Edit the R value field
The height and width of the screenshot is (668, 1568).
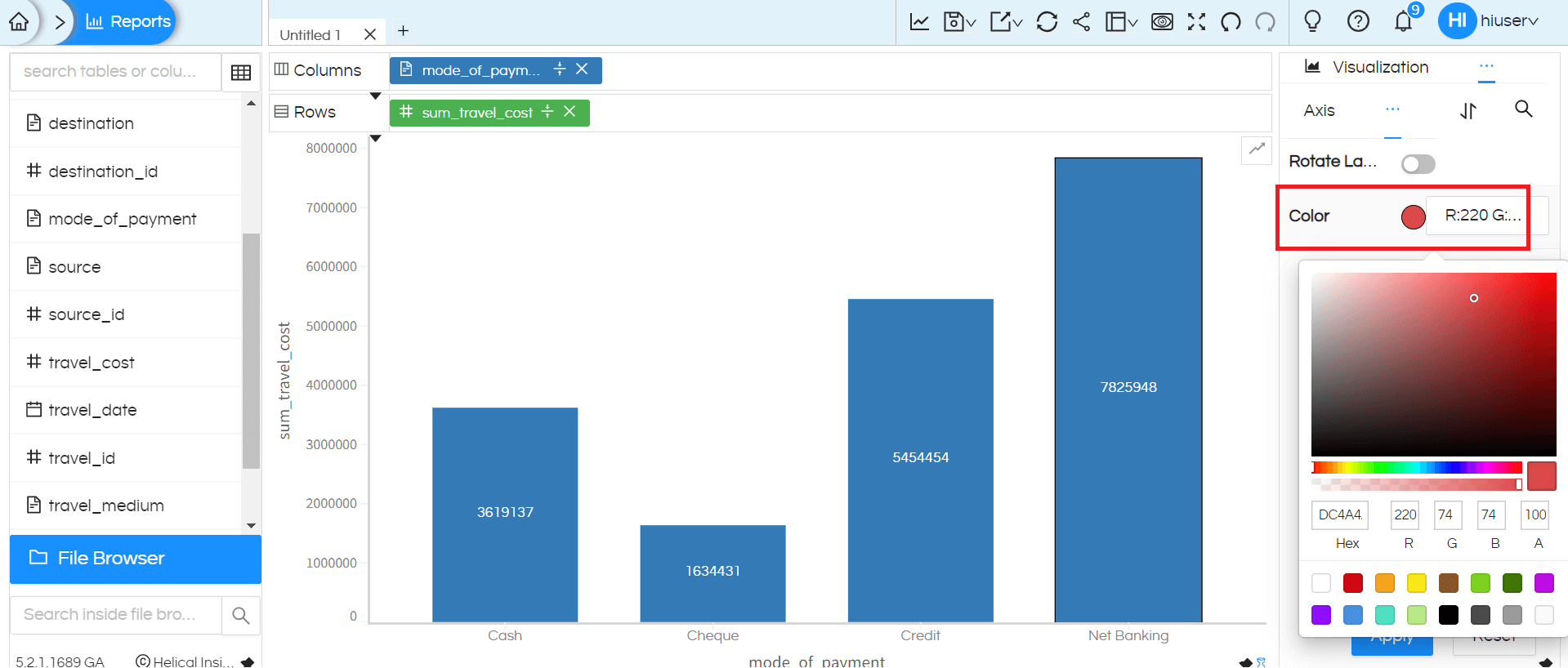(x=1405, y=514)
